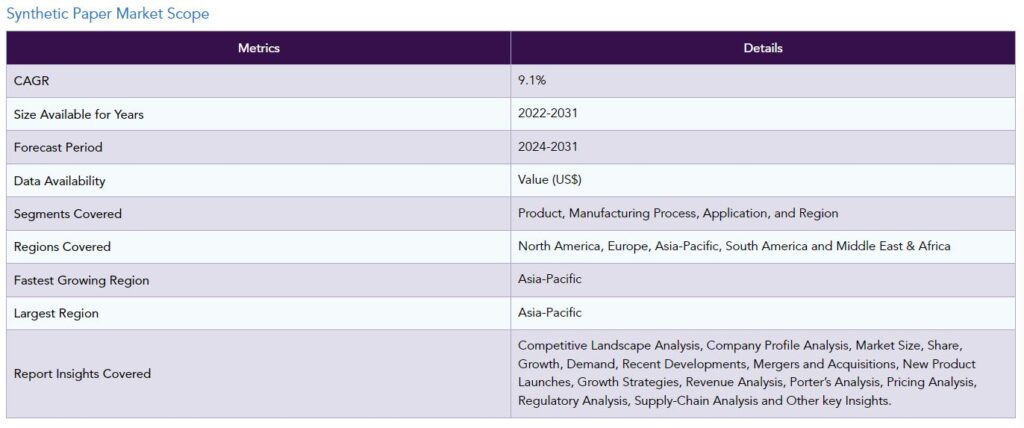Click Asia-Pacific in Fastest Growing Region row
Viewport: 1024px width, 428px height.
tap(550, 279)
